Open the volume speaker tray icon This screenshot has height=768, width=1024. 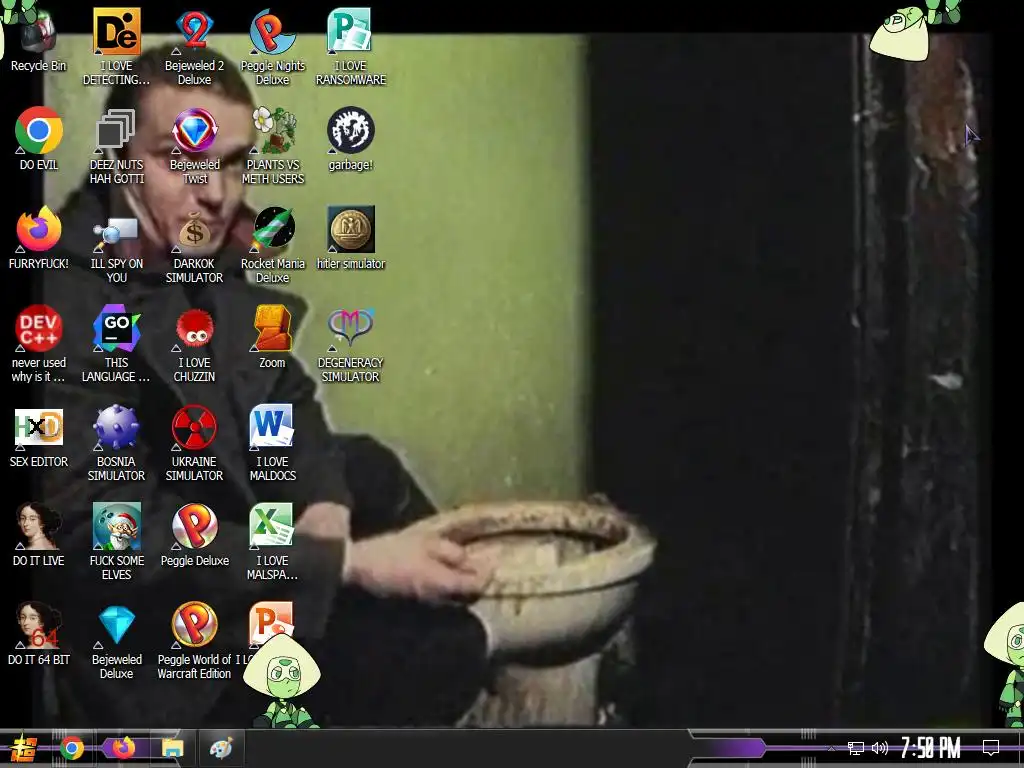point(880,748)
